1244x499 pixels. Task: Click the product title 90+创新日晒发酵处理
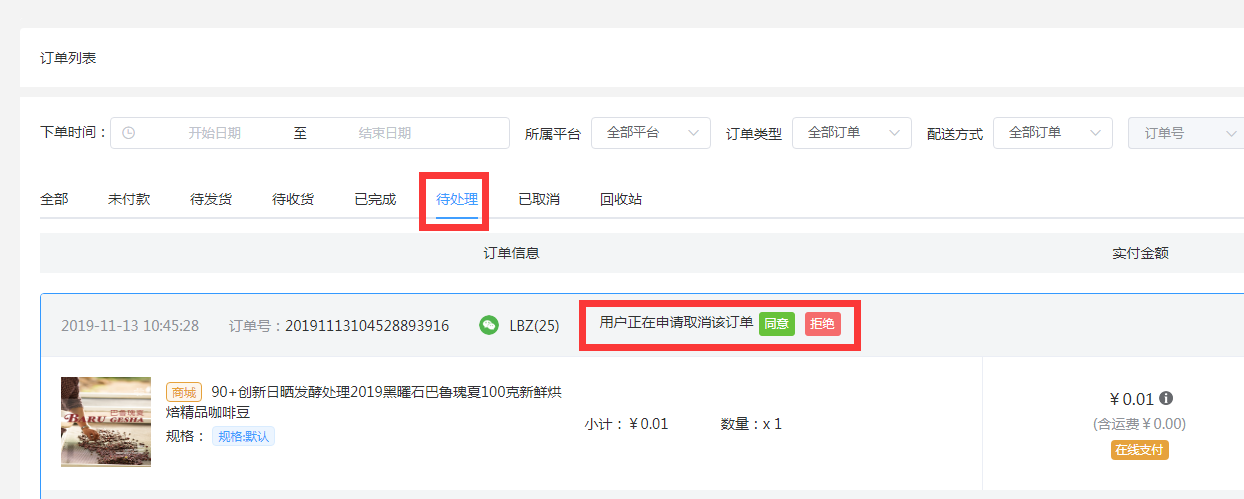click(364, 402)
